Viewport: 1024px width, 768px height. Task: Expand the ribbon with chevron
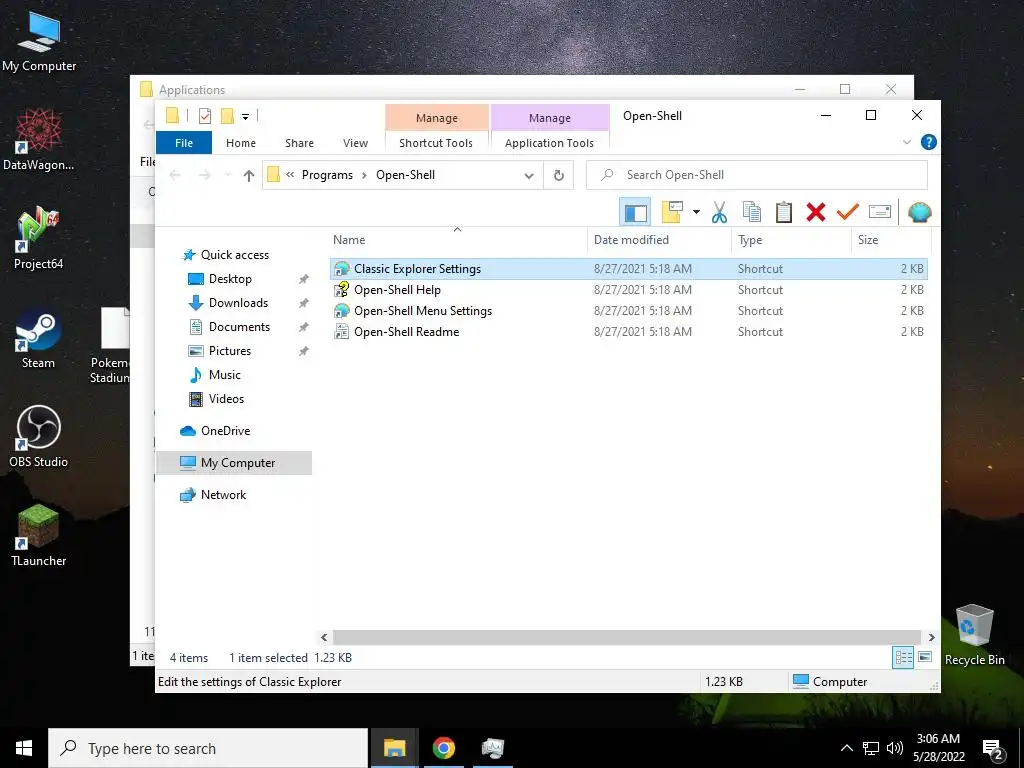(x=906, y=142)
